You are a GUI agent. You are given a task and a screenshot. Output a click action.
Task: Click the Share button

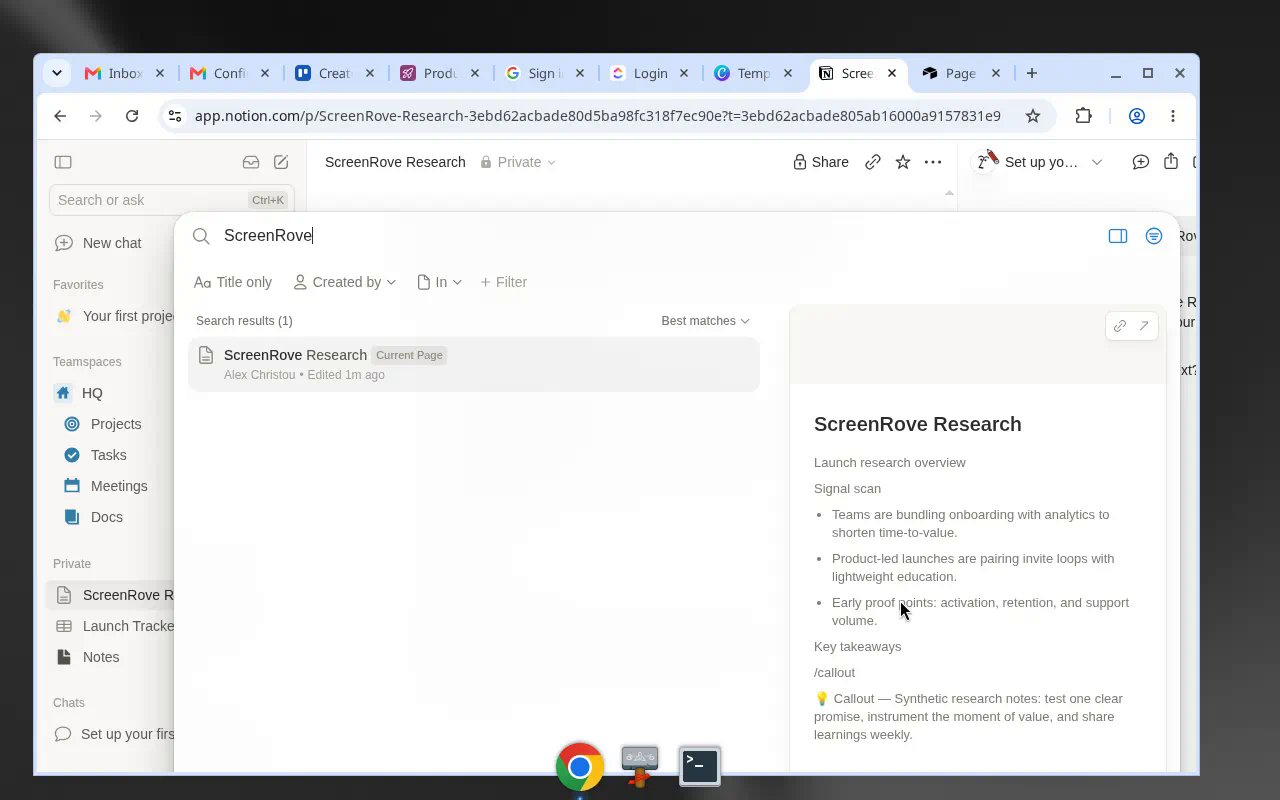pos(821,162)
